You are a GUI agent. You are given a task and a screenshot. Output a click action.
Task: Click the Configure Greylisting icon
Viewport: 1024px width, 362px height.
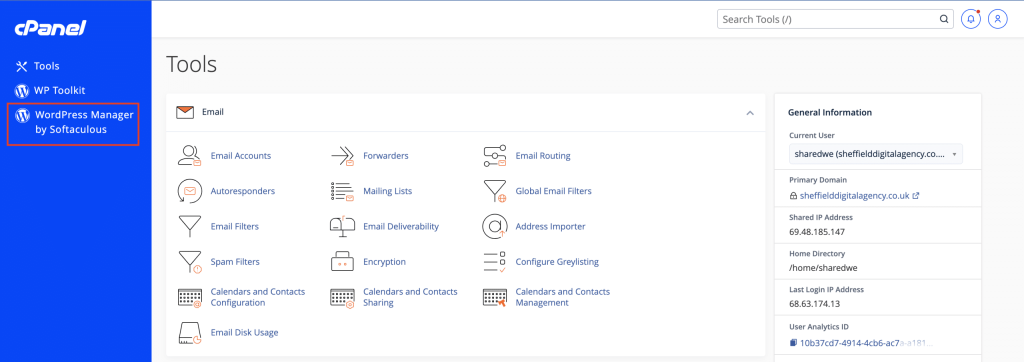pos(494,262)
